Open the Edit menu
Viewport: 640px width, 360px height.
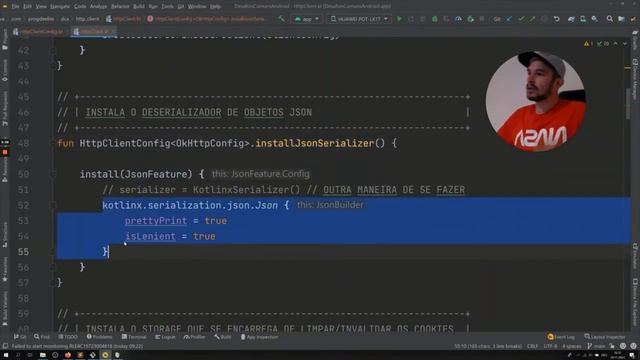[x=27, y=7]
